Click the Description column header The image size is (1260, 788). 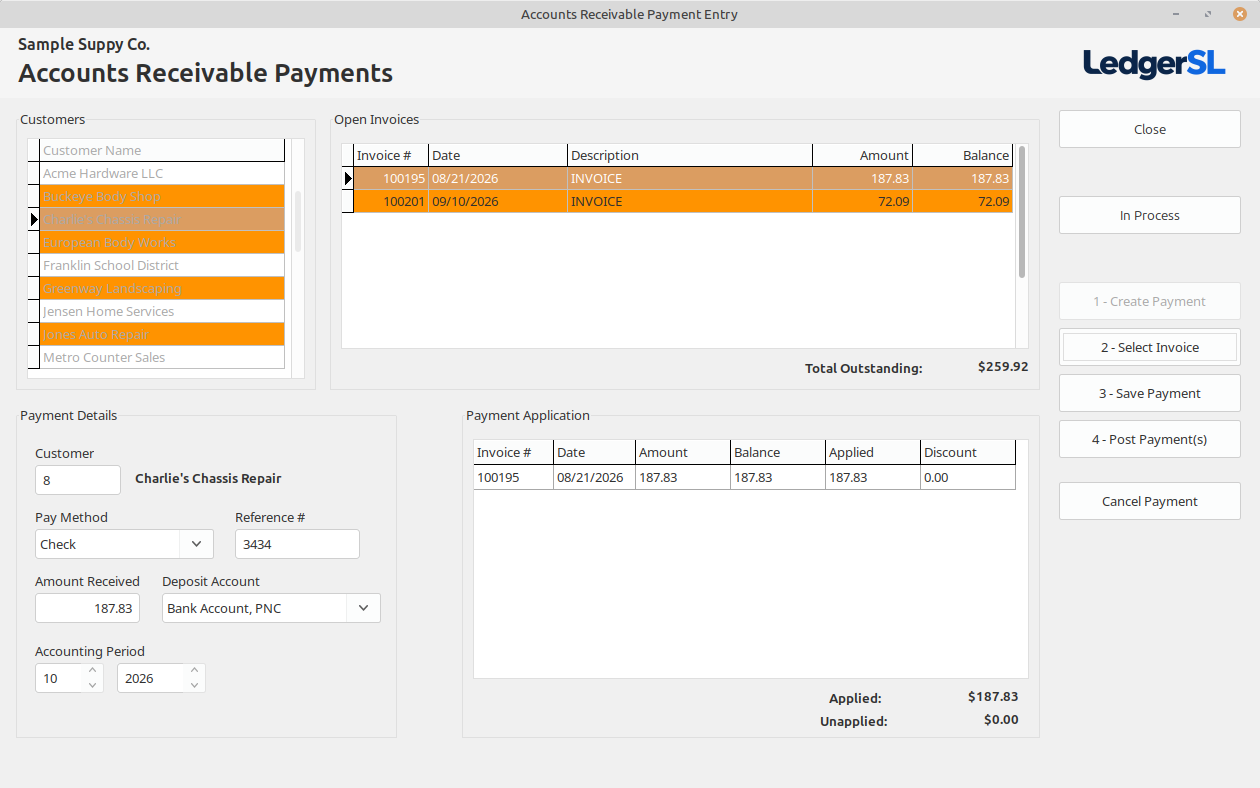tap(690, 155)
